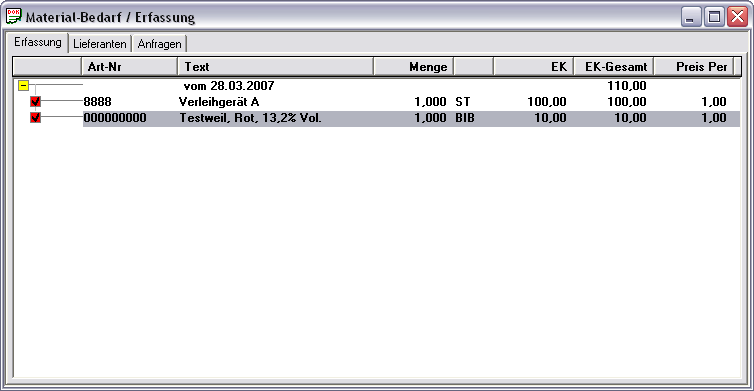The width and height of the screenshot is (754, 391).
Task: Click the BIB unit cell
Action: 465,118
